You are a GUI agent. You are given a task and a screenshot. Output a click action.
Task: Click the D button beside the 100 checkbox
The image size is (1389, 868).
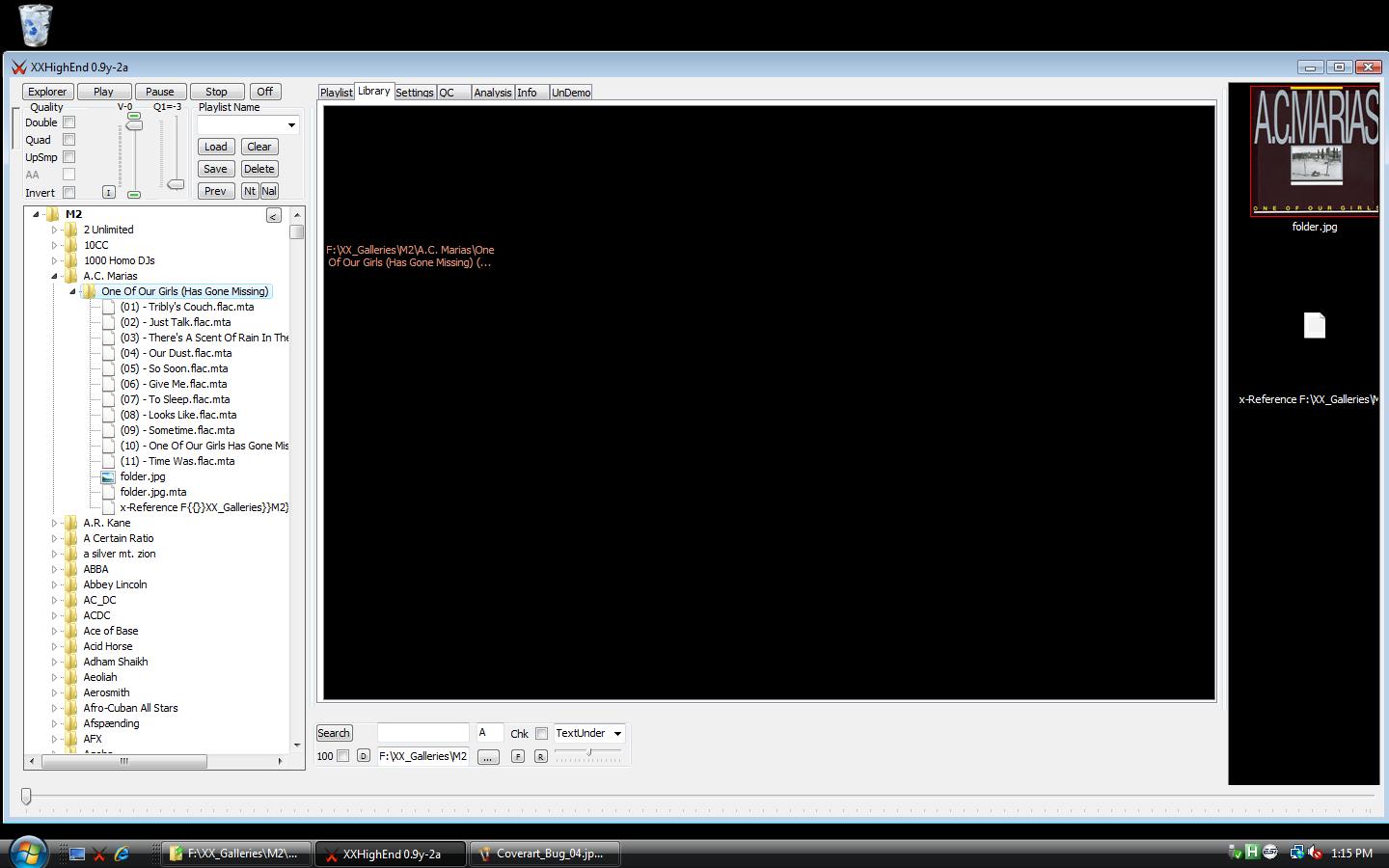[363, 756]
